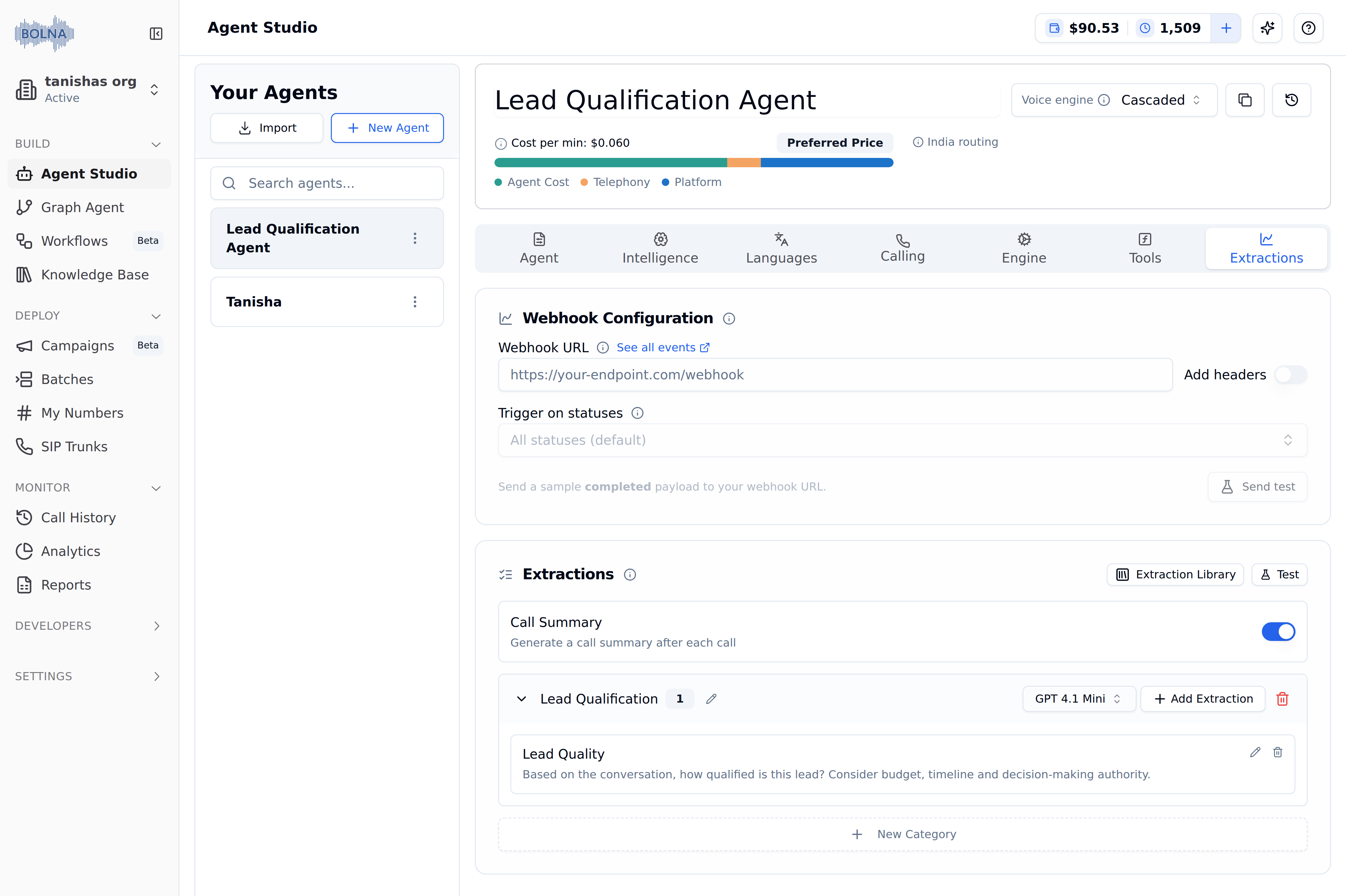Change the GPT 4.1 Mini model dropdown
Screen dimensions: 1346x896
coord(1079,699)
